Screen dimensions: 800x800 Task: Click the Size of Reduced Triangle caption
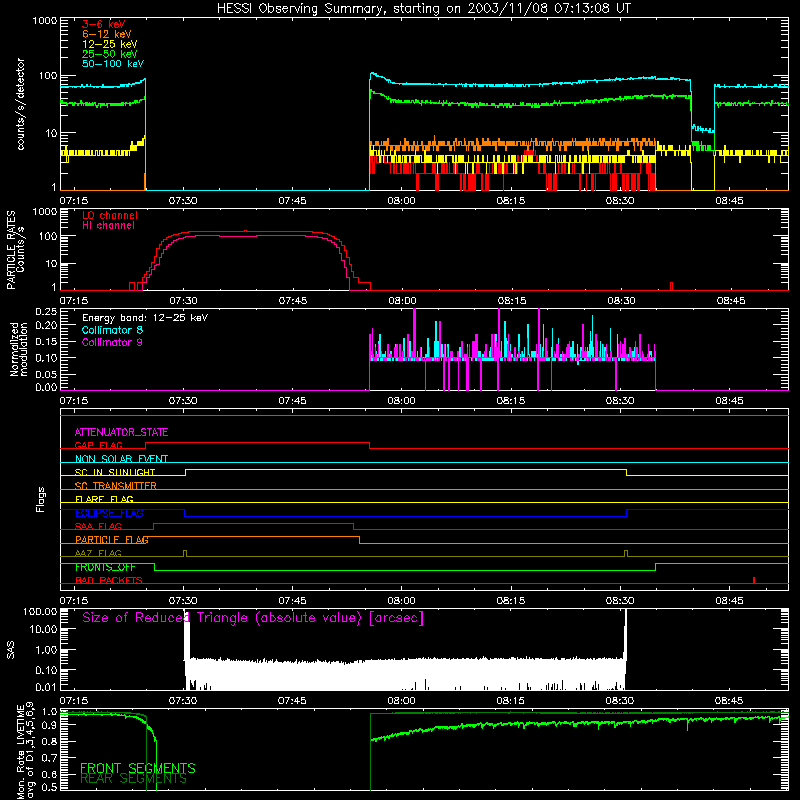tap(253, 618)
